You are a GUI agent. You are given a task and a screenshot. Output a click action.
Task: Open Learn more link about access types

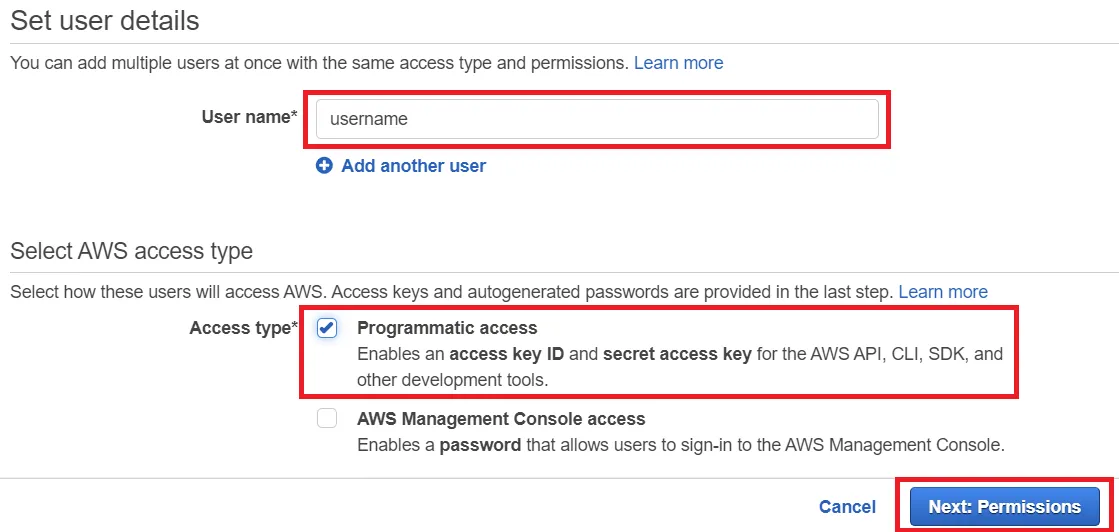click(942, 292)
